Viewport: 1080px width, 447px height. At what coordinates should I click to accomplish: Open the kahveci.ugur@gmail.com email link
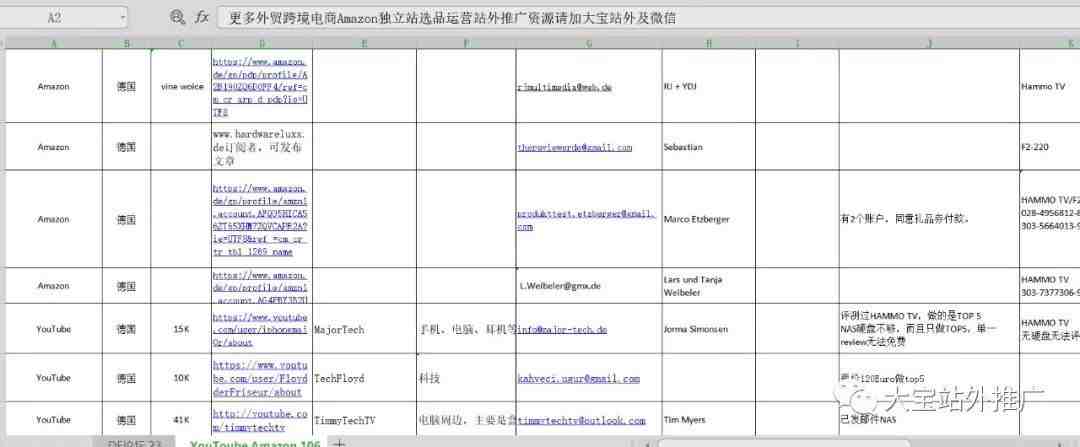pos(579,379)
